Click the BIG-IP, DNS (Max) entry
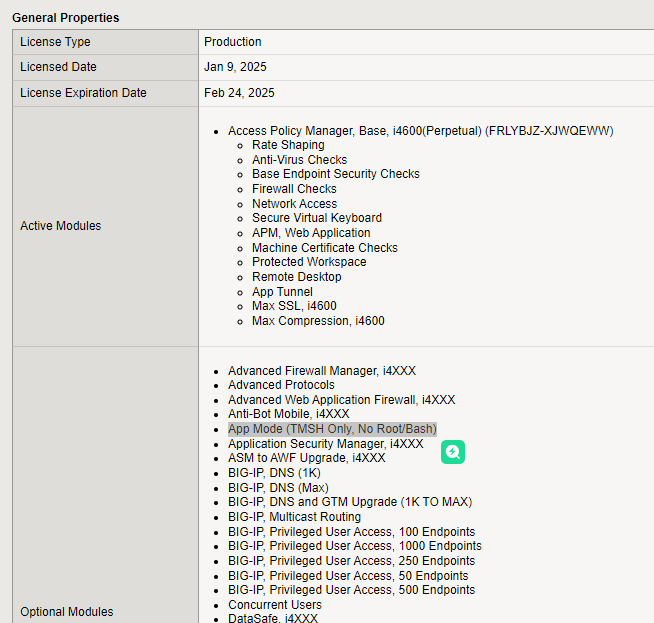 tap(278, 487)
